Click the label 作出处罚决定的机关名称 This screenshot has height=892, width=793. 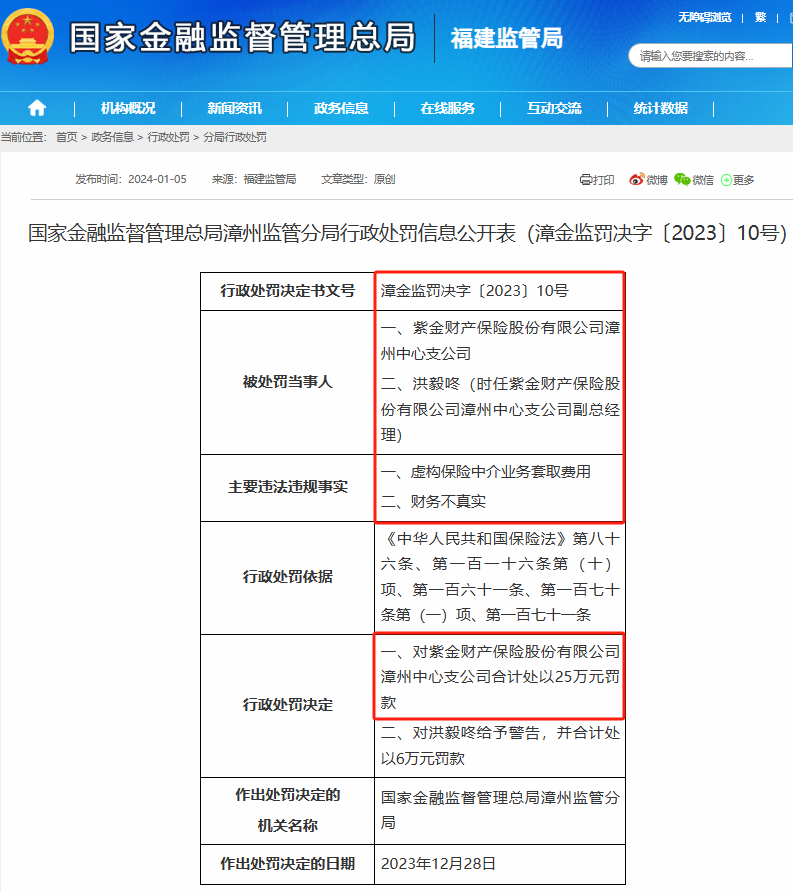click(x=287, y=811)
